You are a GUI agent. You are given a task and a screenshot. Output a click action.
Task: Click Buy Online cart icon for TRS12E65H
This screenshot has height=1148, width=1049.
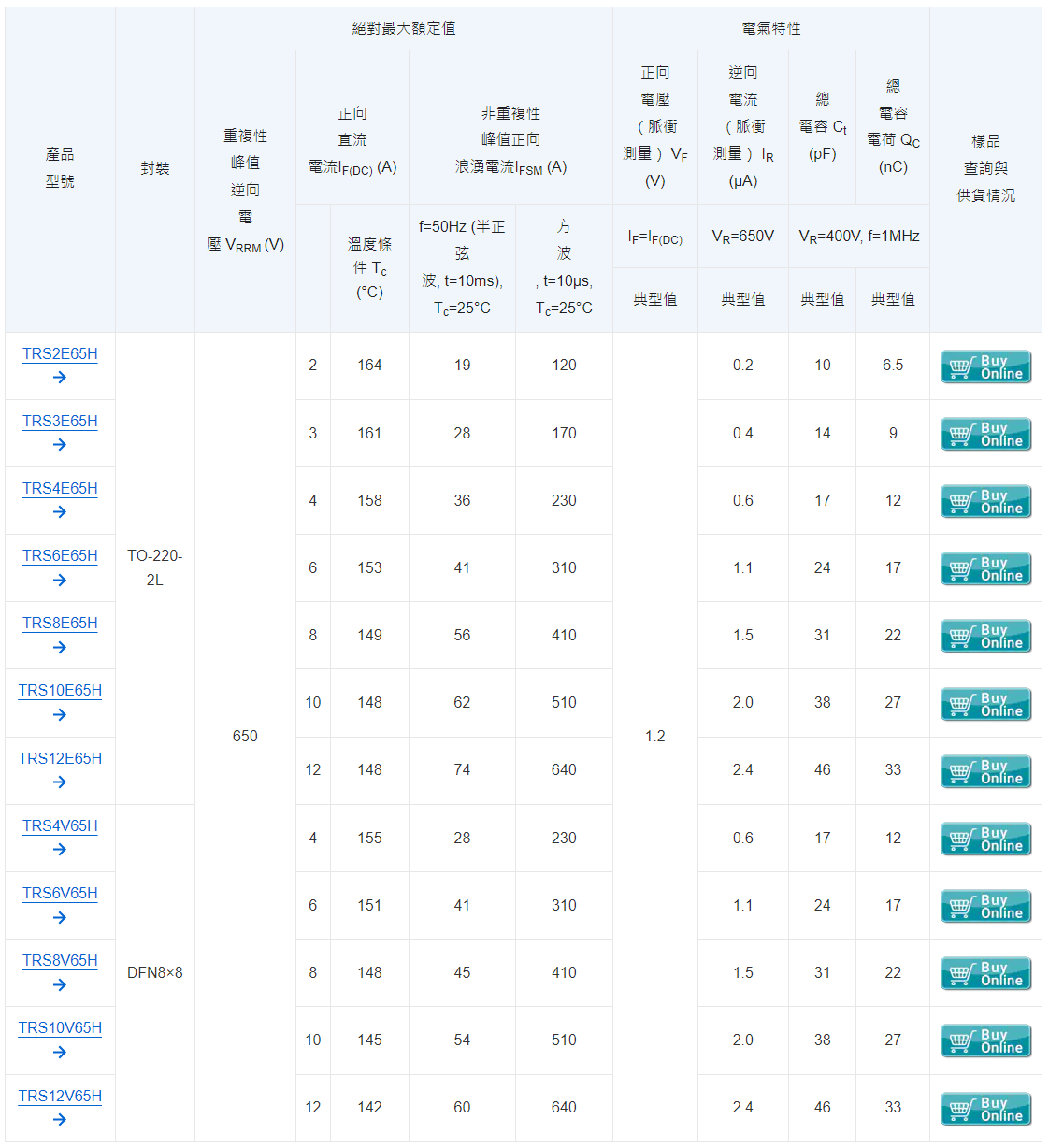[x=985, y=772]
